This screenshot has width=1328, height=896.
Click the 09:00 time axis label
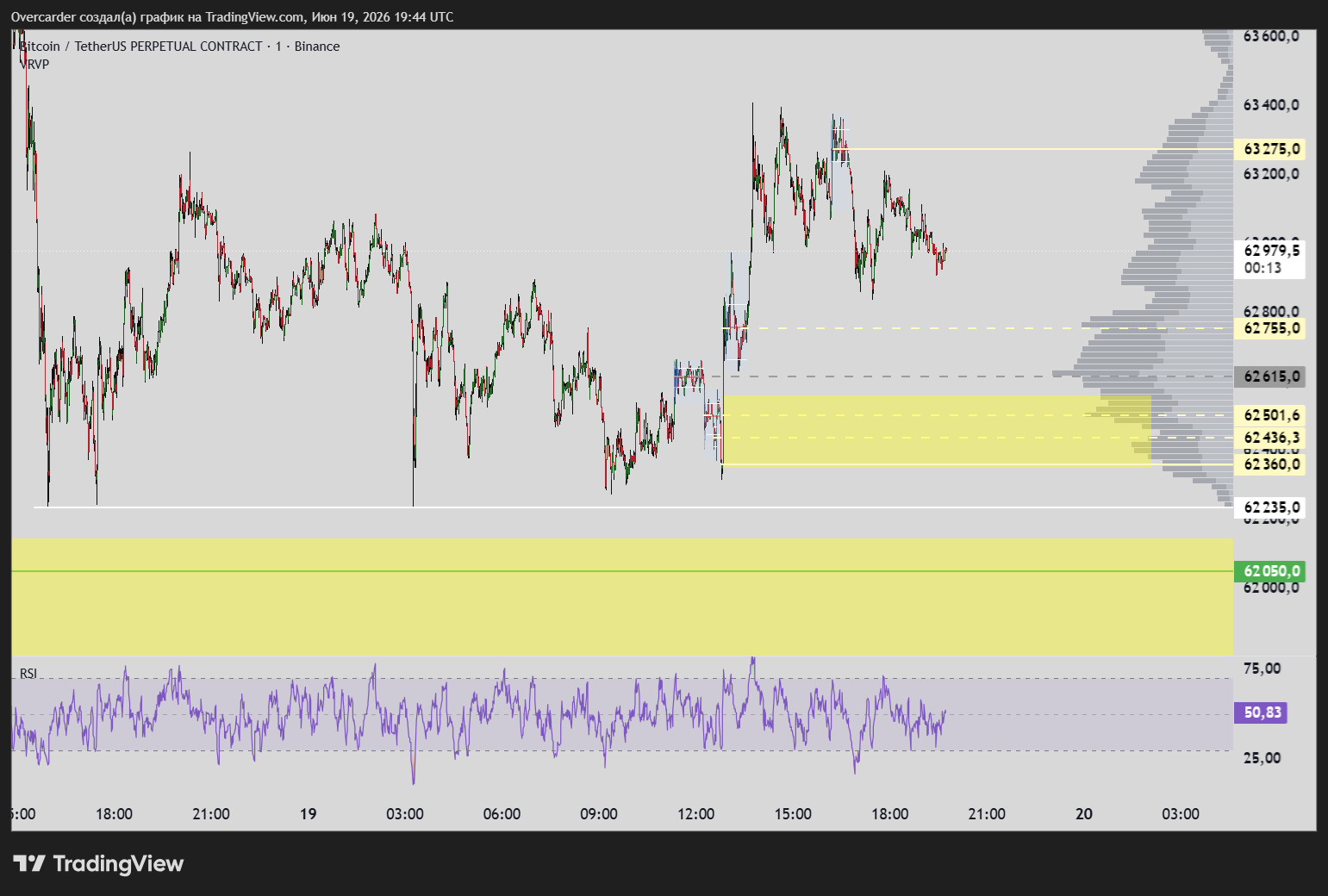click(599, 814)
